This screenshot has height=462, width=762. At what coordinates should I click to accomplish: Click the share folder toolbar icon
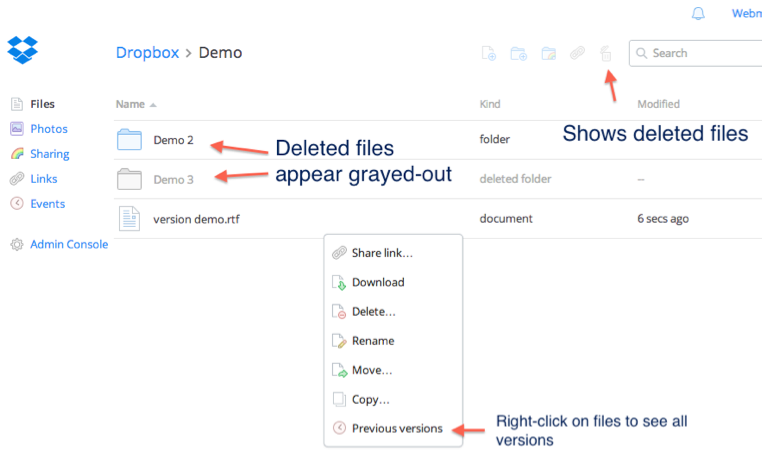click(x=549, y=53)
